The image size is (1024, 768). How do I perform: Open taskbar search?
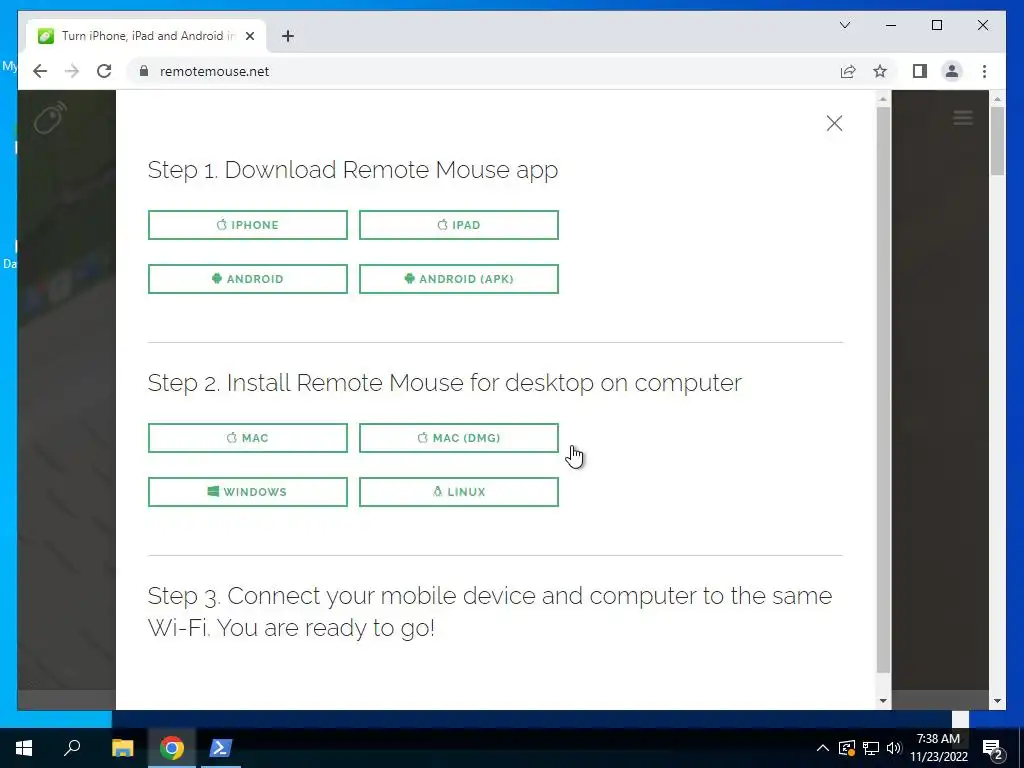(x=72, y=748)
